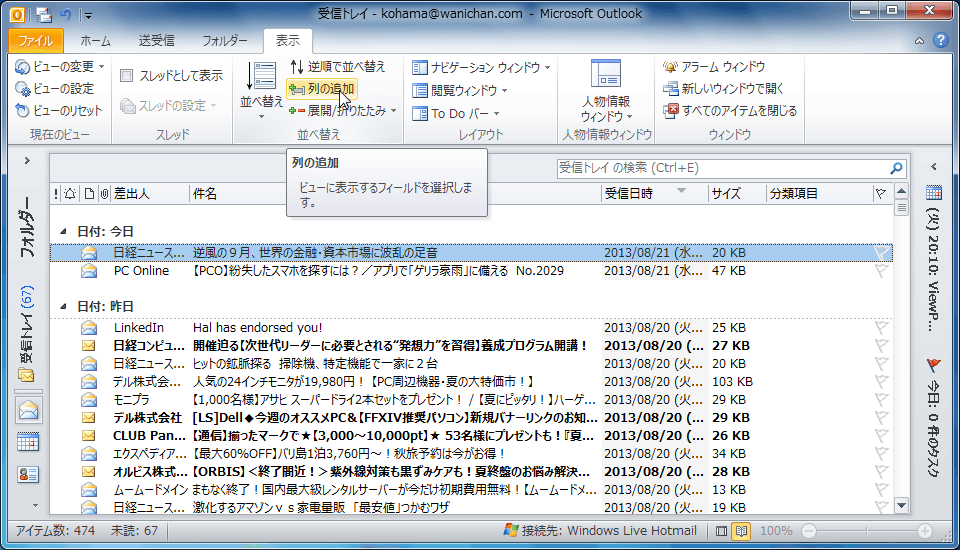The image size is (960, 550).
Task: Click 新しいウィンドウで開く
Action: [x=723, y=89]
